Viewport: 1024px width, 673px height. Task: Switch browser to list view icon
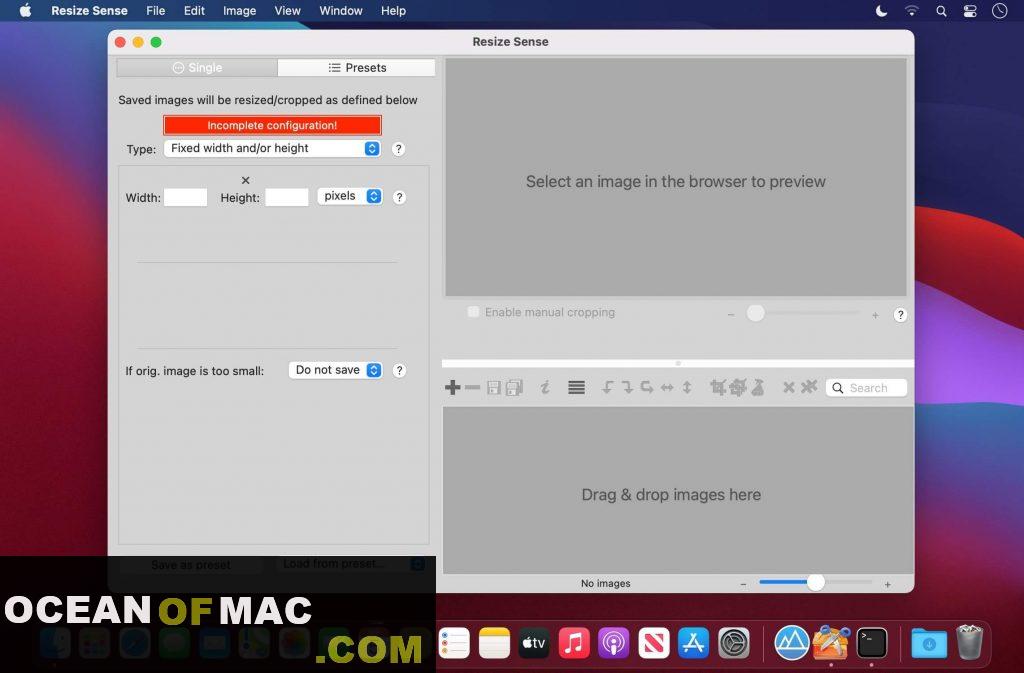[x=576, y=388]
